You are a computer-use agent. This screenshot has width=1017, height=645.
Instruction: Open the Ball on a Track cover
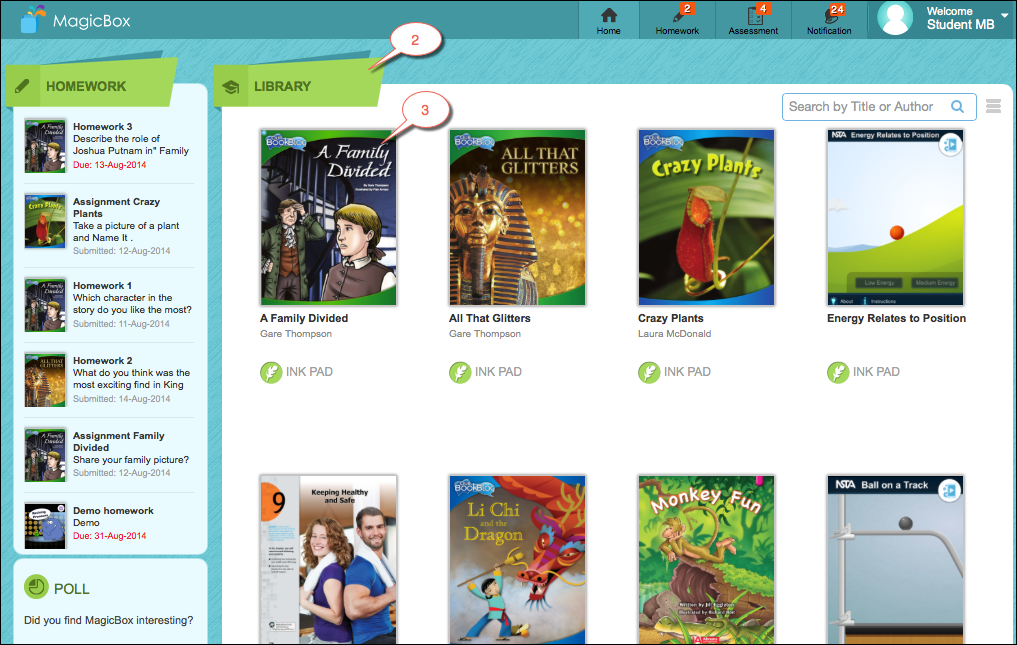(895, 560)
